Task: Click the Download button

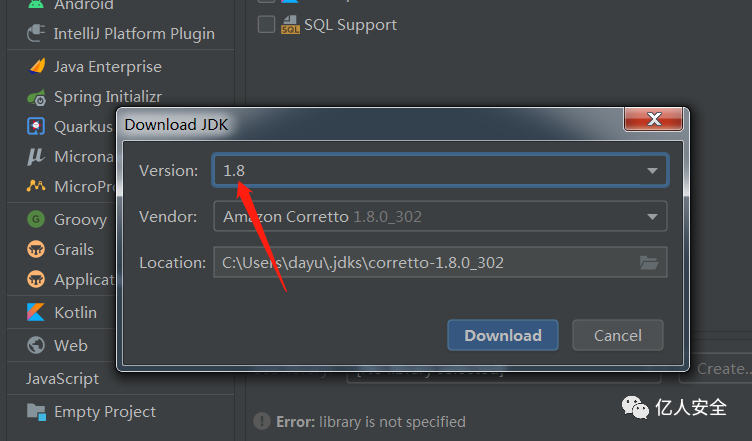Action: click(503, 335)
